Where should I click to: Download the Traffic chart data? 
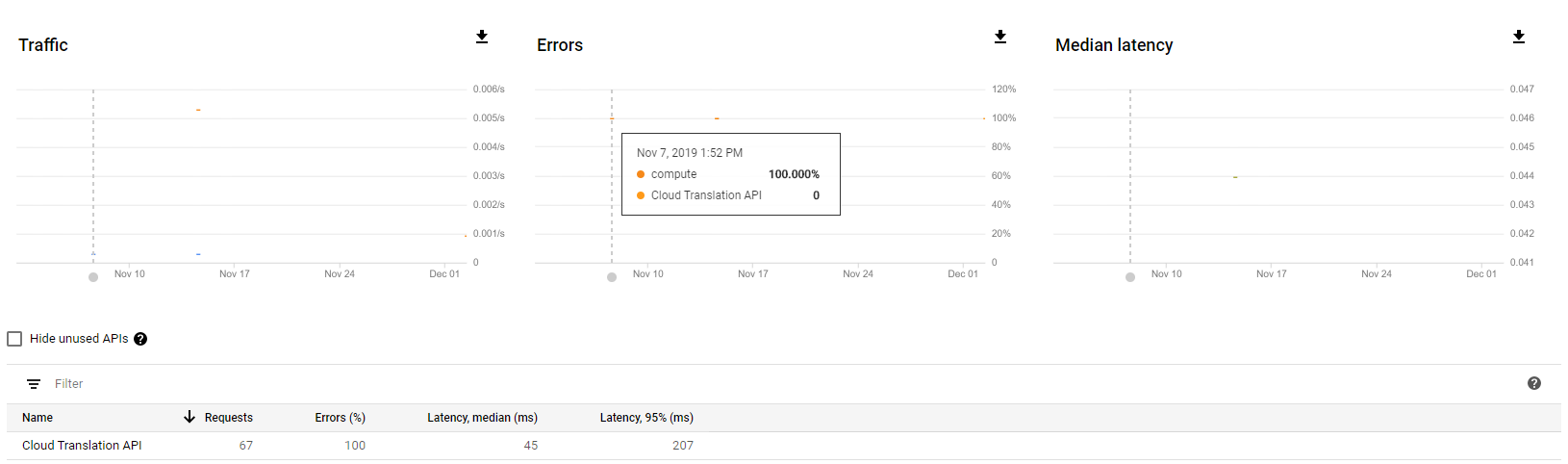(x=482, y=37)
